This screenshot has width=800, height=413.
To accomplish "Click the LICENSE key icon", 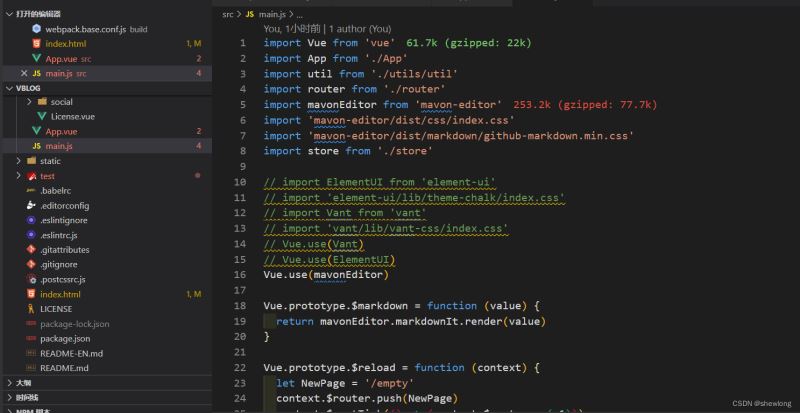I will pos(31,309).
